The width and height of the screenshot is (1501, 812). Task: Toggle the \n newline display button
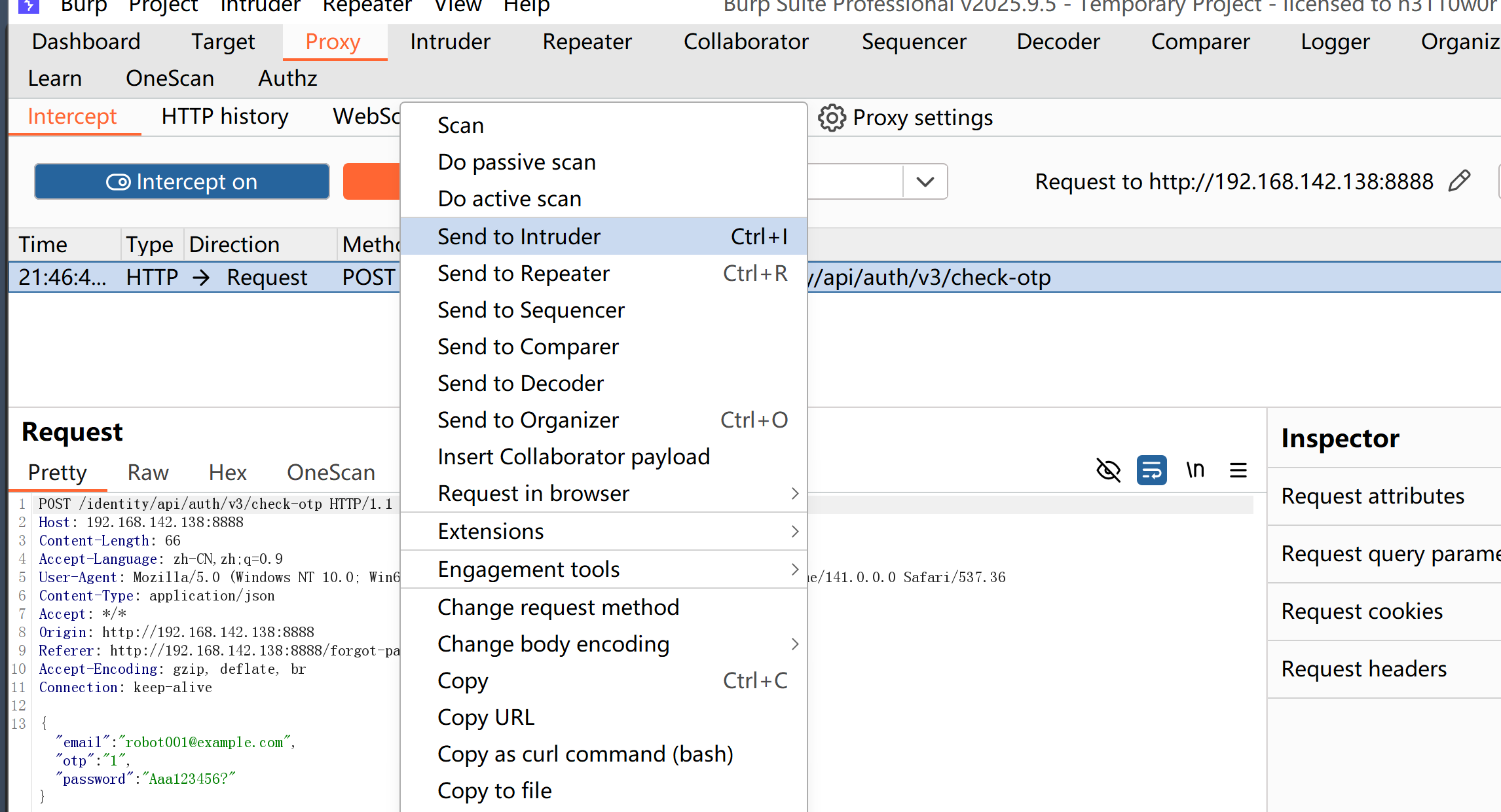pos(1195,470)
